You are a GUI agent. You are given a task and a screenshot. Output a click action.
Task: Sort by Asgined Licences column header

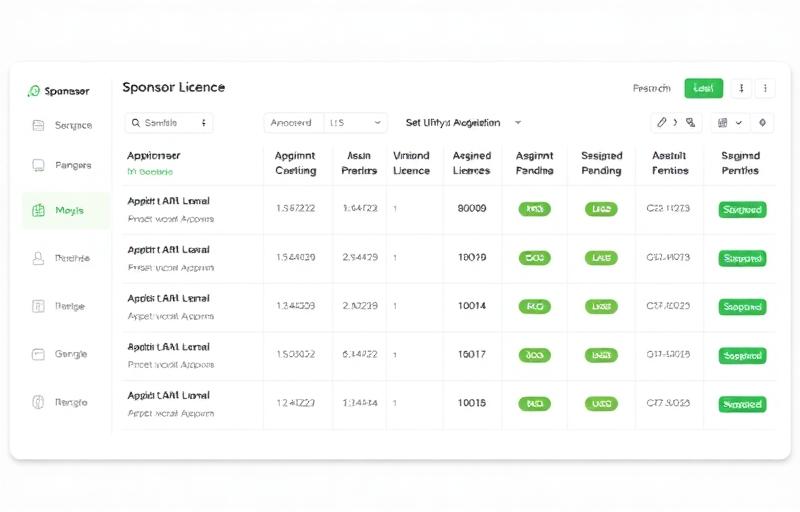pos(472,163)
